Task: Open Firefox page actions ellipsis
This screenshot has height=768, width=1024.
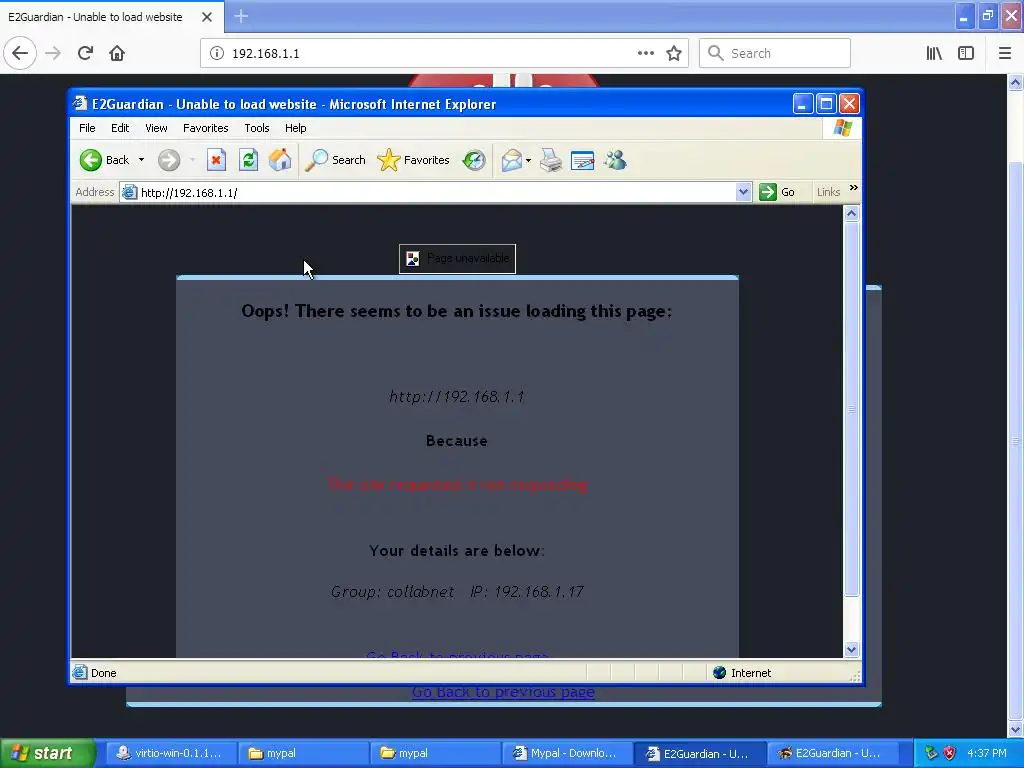Action: click(x=645, y=53)
